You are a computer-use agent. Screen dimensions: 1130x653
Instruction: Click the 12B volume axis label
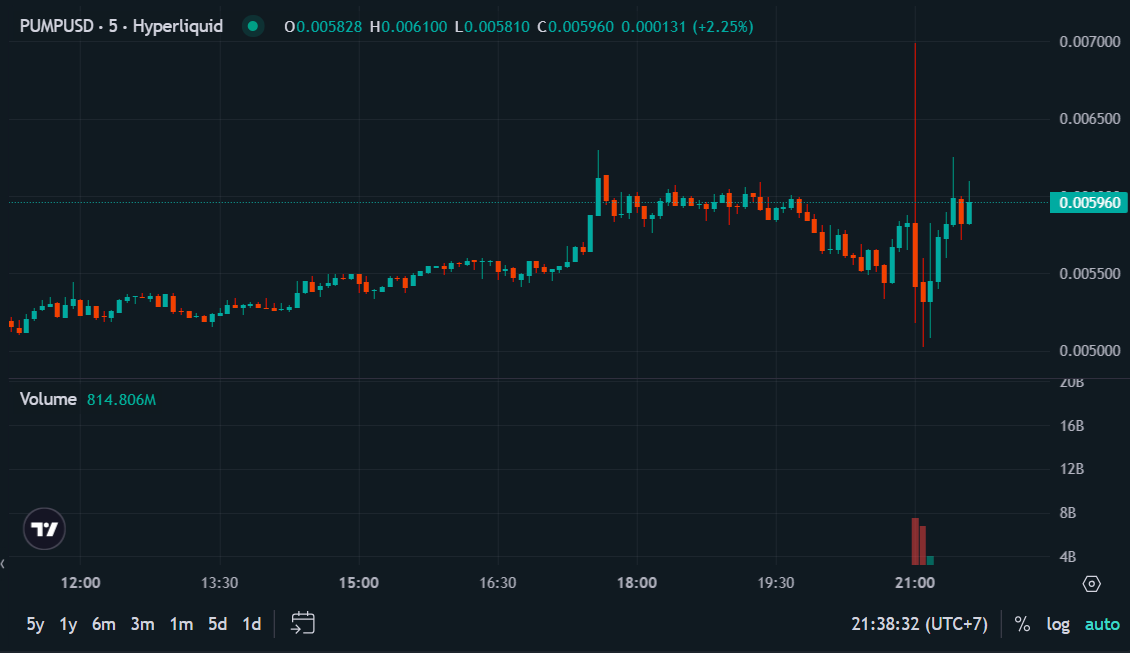[x=1072, y=469]
